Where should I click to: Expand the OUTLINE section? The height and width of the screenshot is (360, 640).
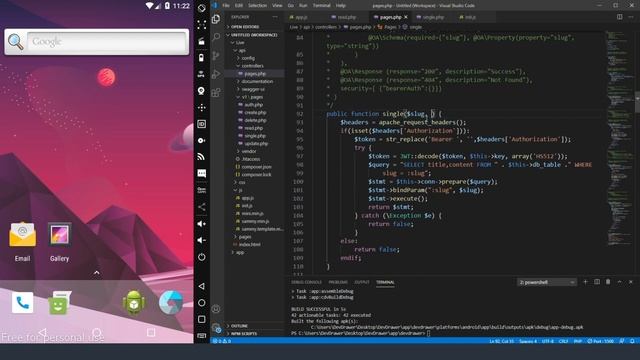pos(239,326)
